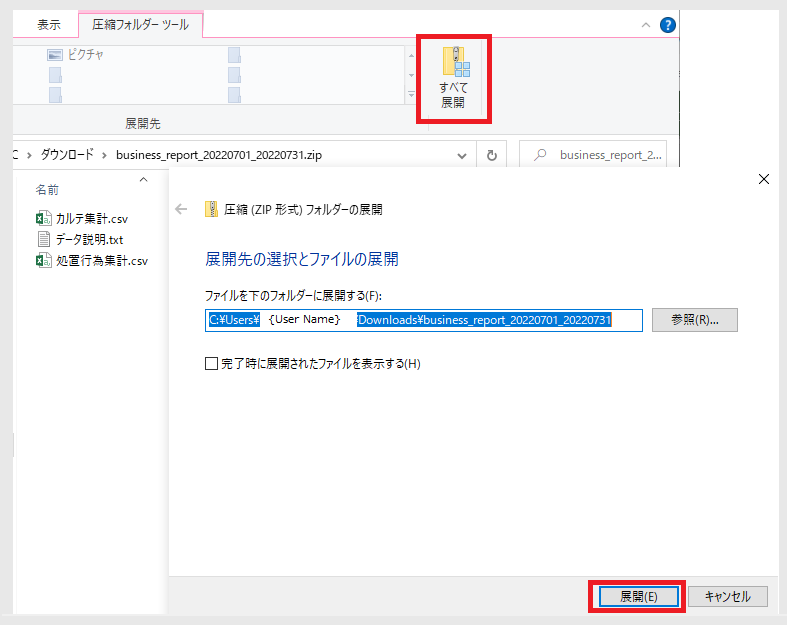Click the refresh icon beside address bar
The height and width of the screenshot is (627, 789).
pos(492,155)
